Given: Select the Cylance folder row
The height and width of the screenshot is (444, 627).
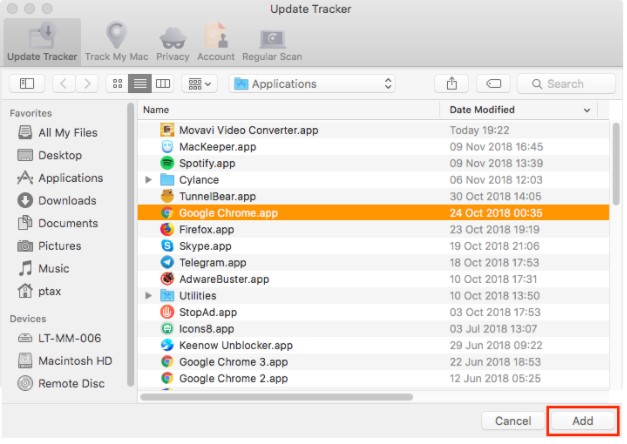Looking at the screenshot, I should click(373, 180).
